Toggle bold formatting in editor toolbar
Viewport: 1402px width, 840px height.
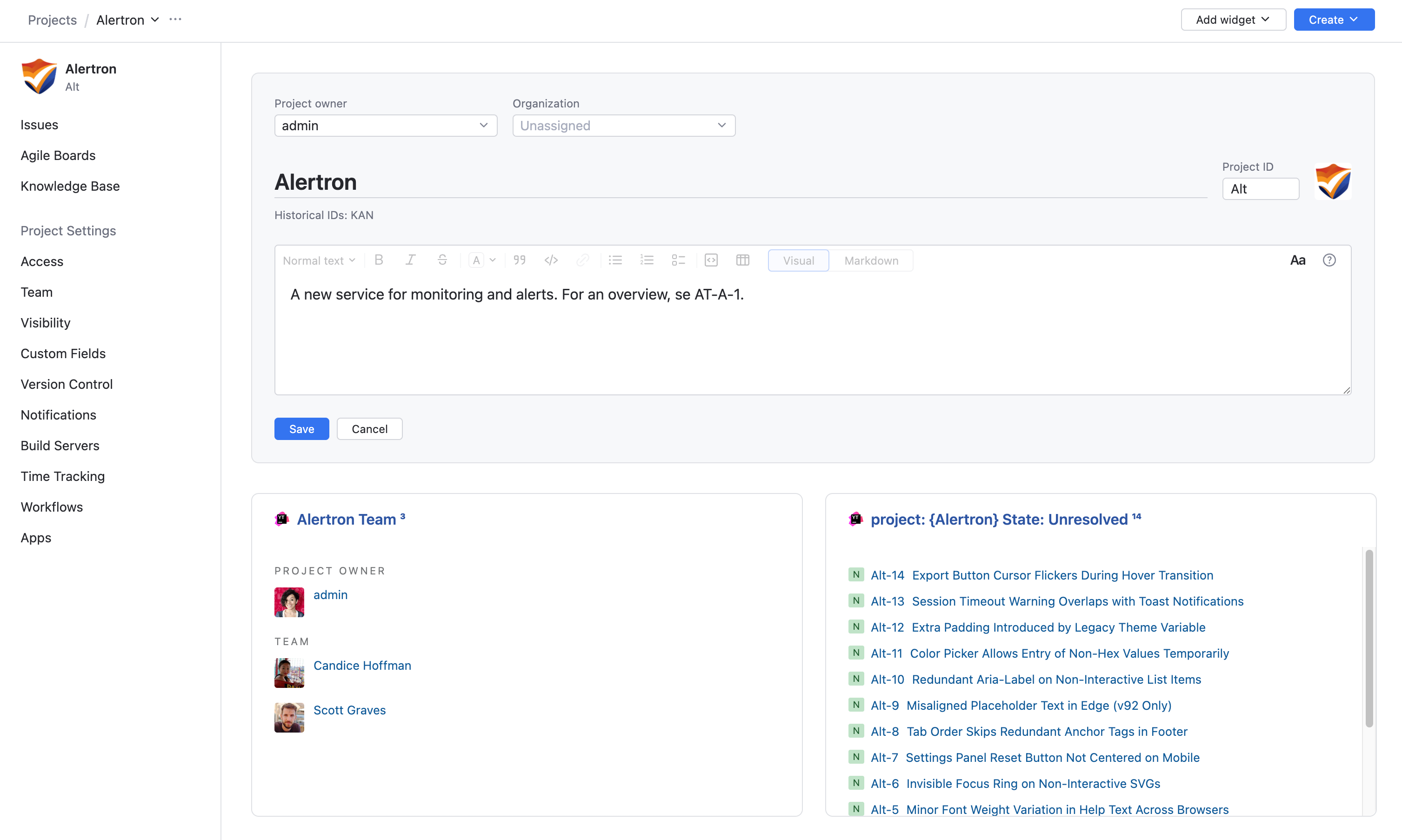point(379,260)
